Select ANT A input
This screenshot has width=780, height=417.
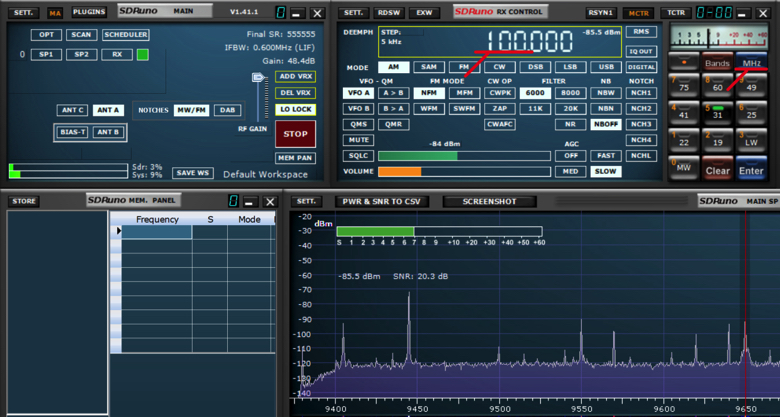[108, 110]
